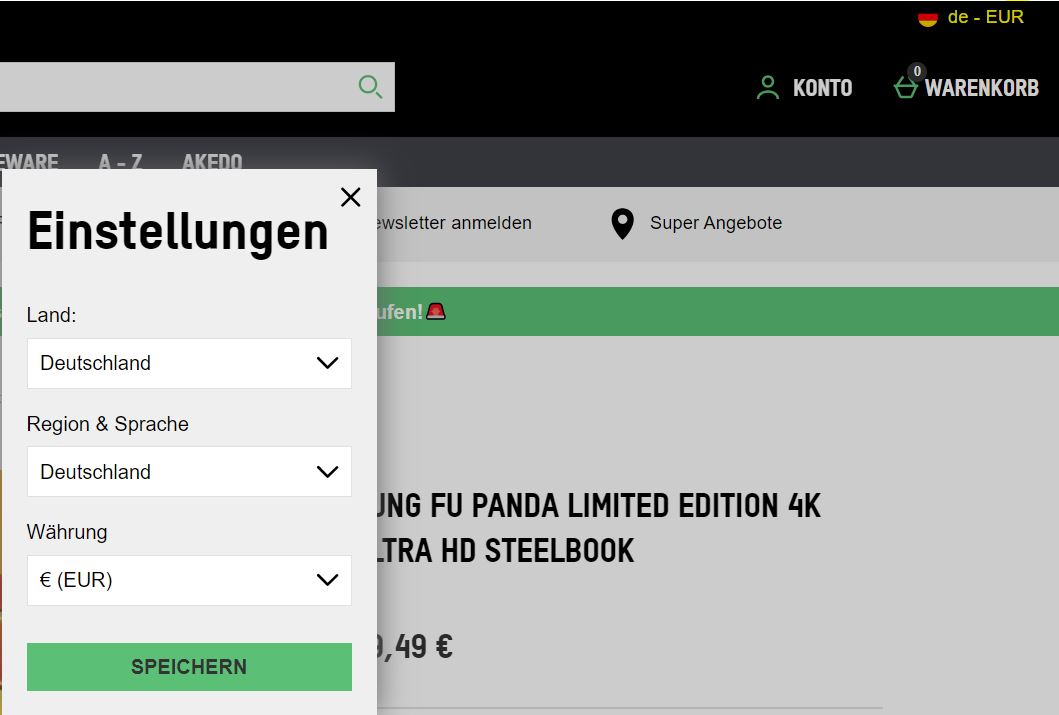Click the location pin icon
Image resolution: width=1059 pixels, height=715 pixels.
[622, 224]
